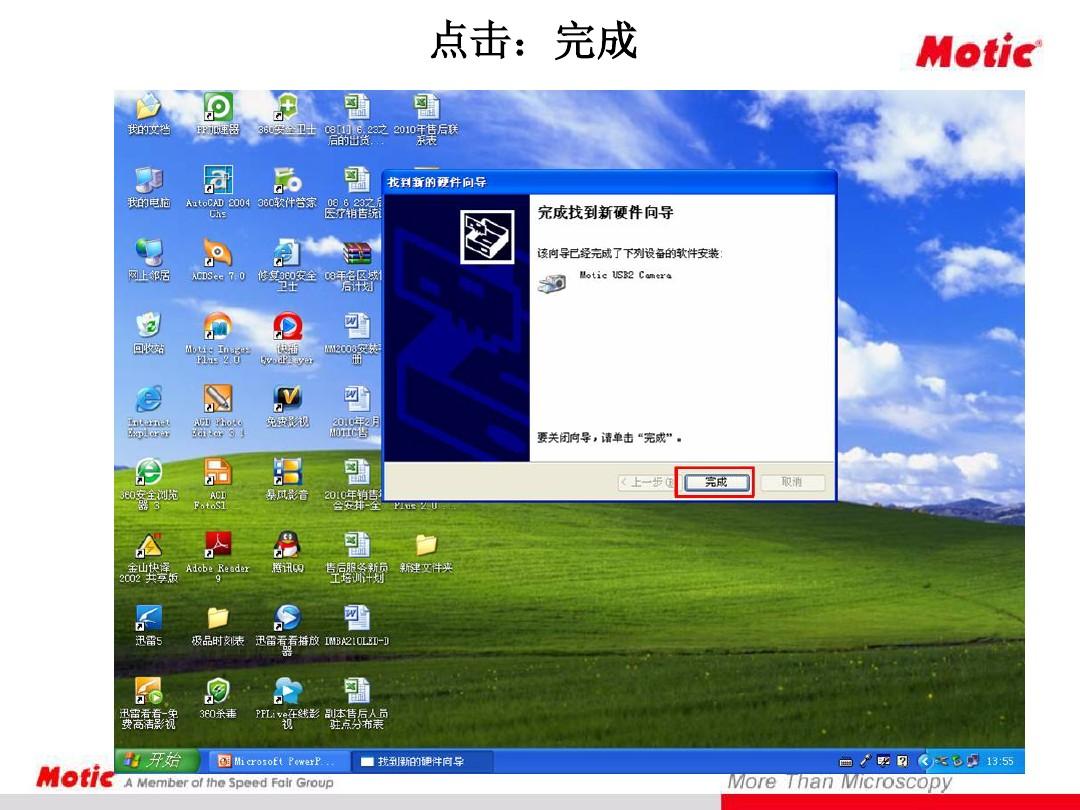Select the AutoCAD 2004 desktop shortcut
This screenshot has height=810, width=1080.
(217, 181)
